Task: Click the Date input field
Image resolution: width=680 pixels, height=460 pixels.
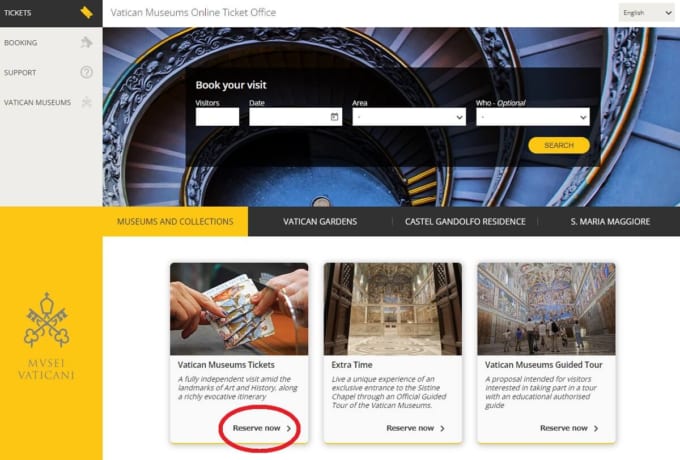Action: point(288,117)
